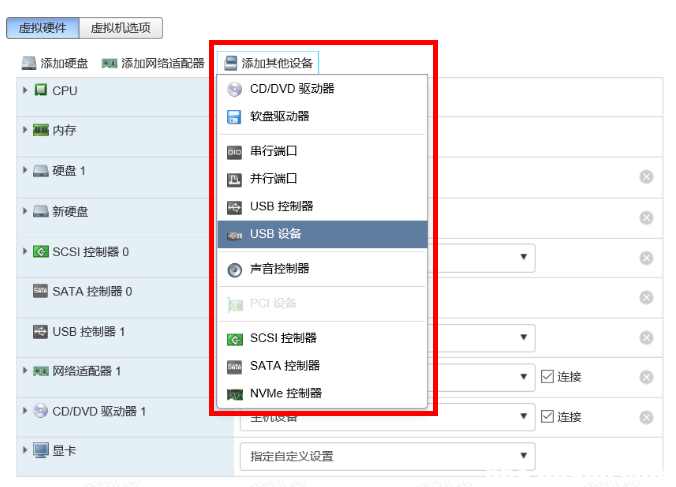Image resolution: width=676 pixels, height=487 pixels.
Task: Click the 并行端口 parallel port icon
Action: [x=235, y=179]
